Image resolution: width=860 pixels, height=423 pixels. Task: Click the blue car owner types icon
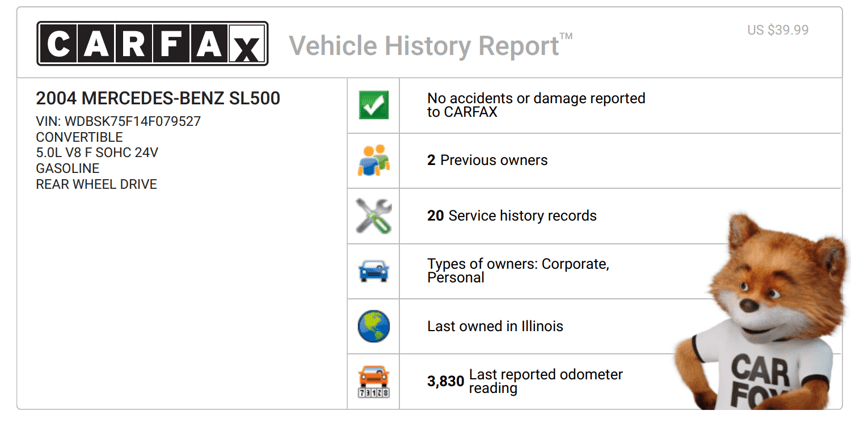tap(373, 271)
